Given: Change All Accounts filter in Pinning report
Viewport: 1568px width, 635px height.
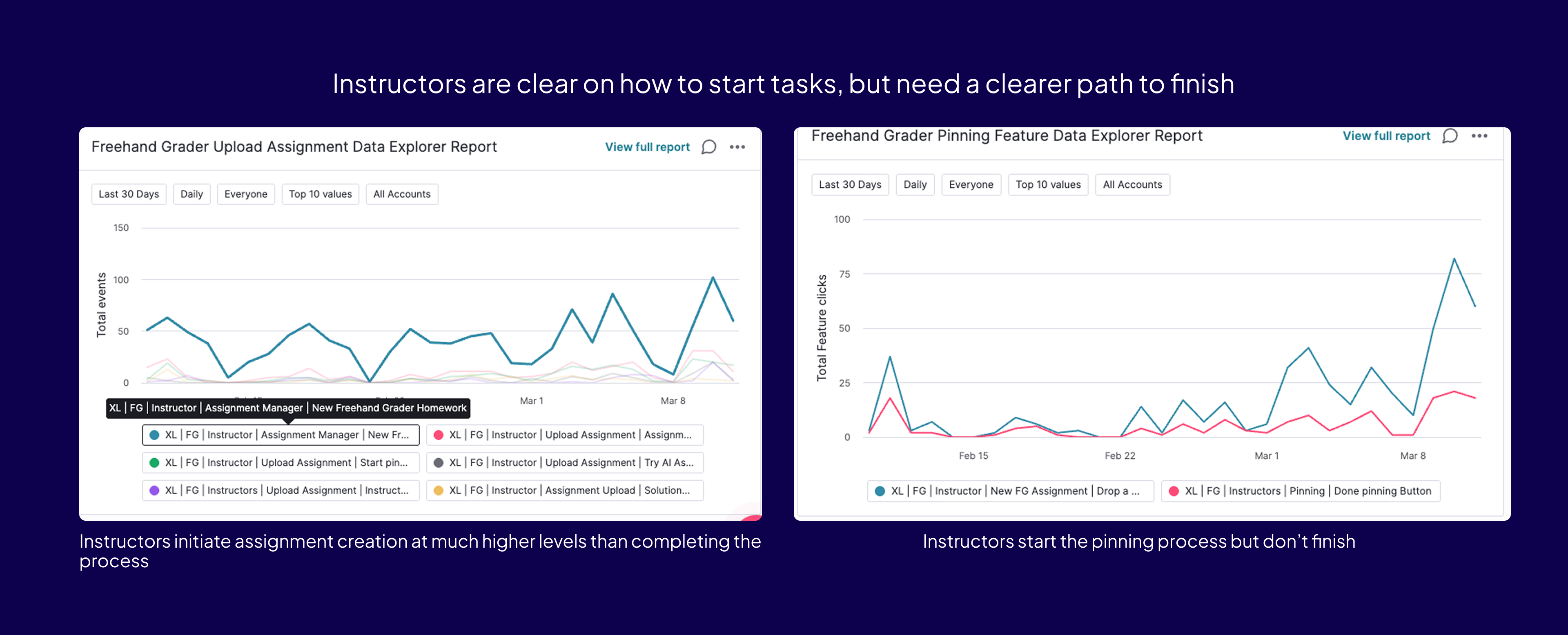Looking at the screenshot, I should coord(1132,184).
